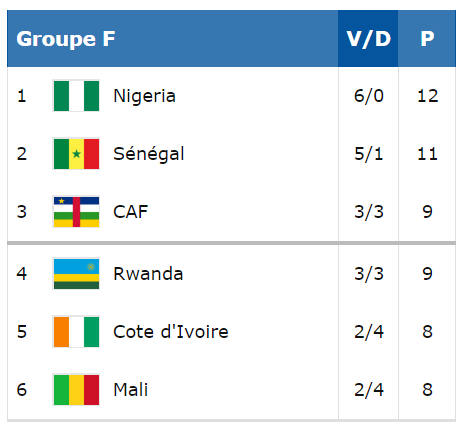Click Mali's 2/4 record cell
The height and width of the screenshot is (428, 466).
coord(369,390)
